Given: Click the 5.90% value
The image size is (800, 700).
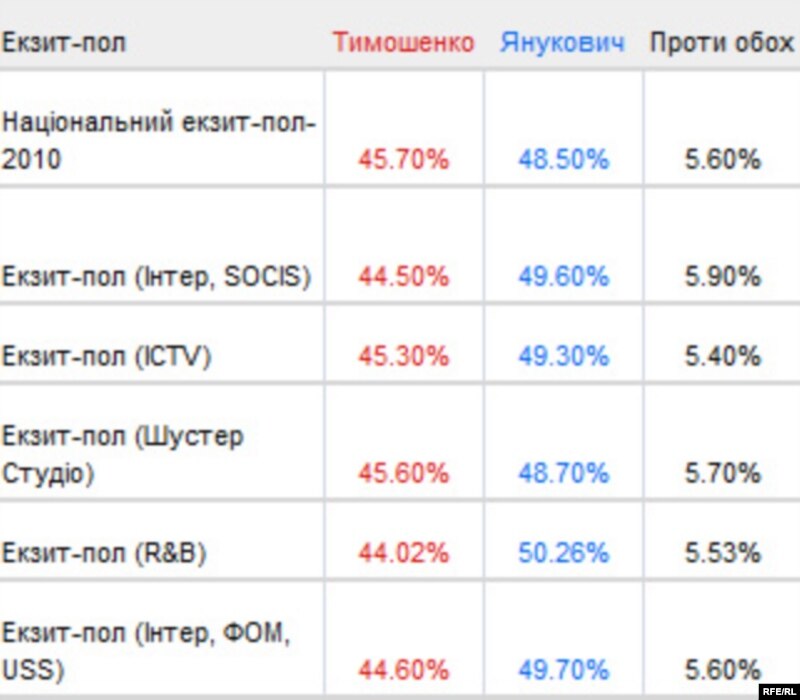Looking at the screenshot, I should point(723,276).
